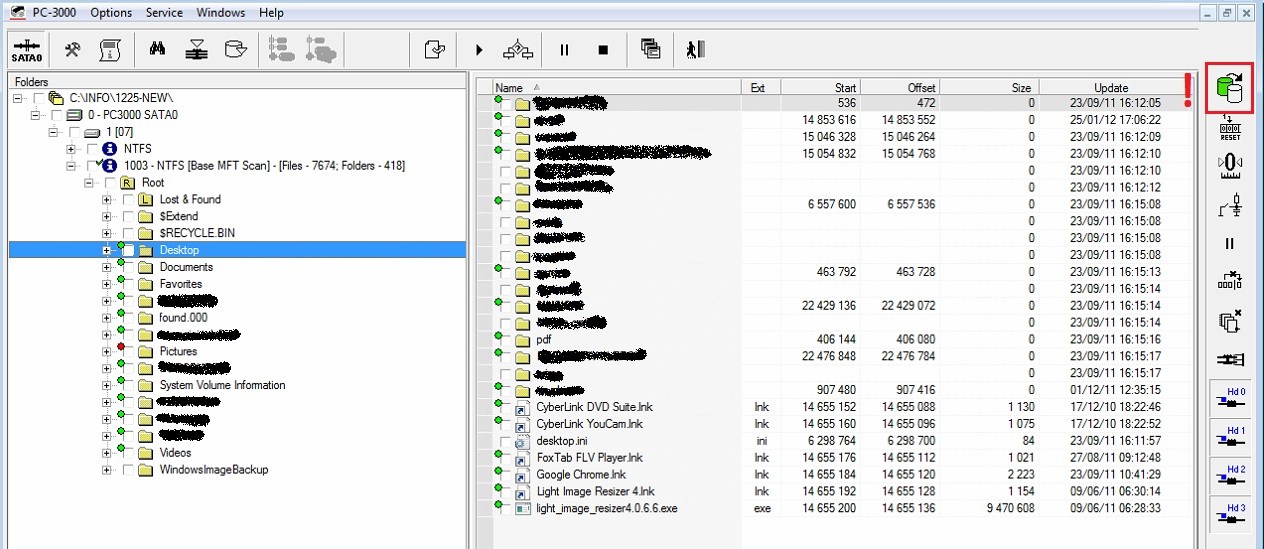This screenshot has height=549, width=1264.
Task: Expand the Pictures folder tree node
Action: click(106, 352)
